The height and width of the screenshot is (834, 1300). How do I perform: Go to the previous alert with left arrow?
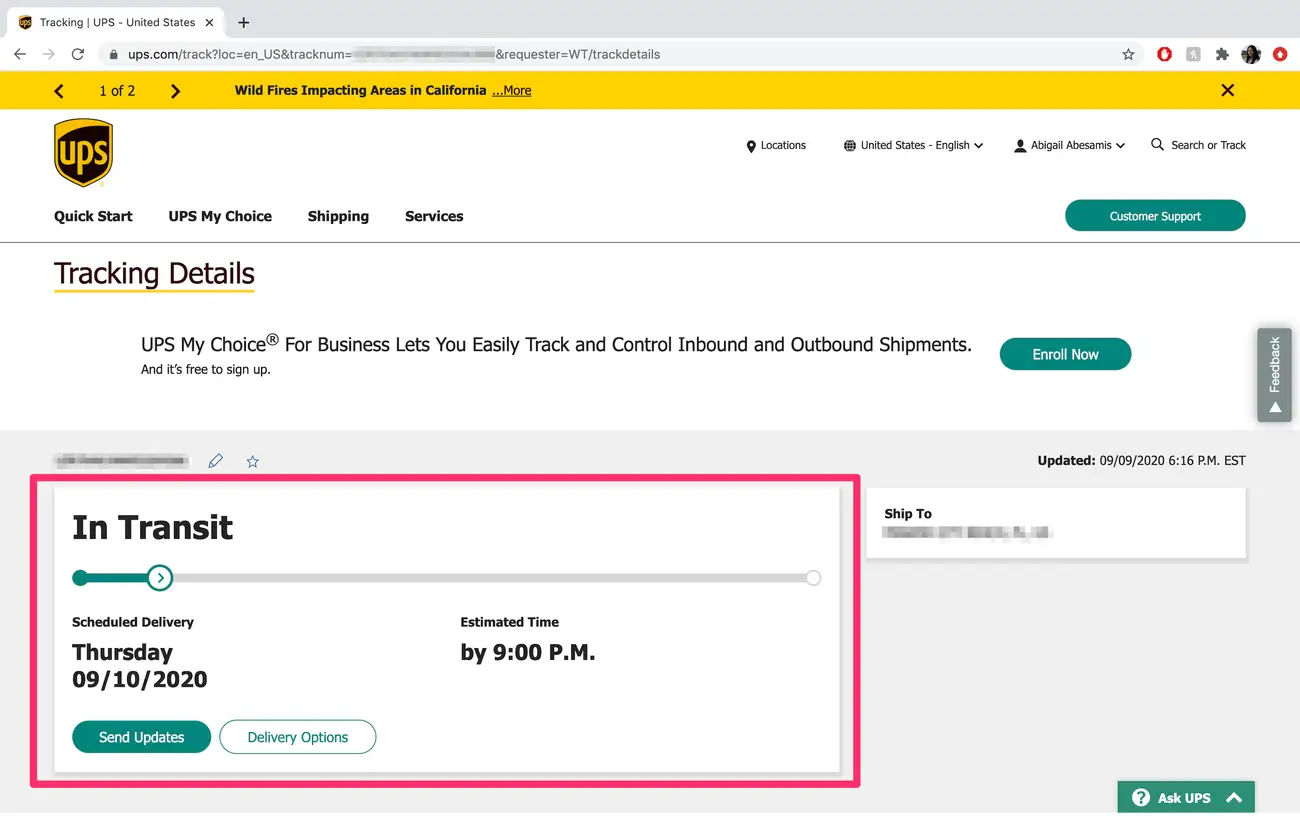(x=59, y=91)
